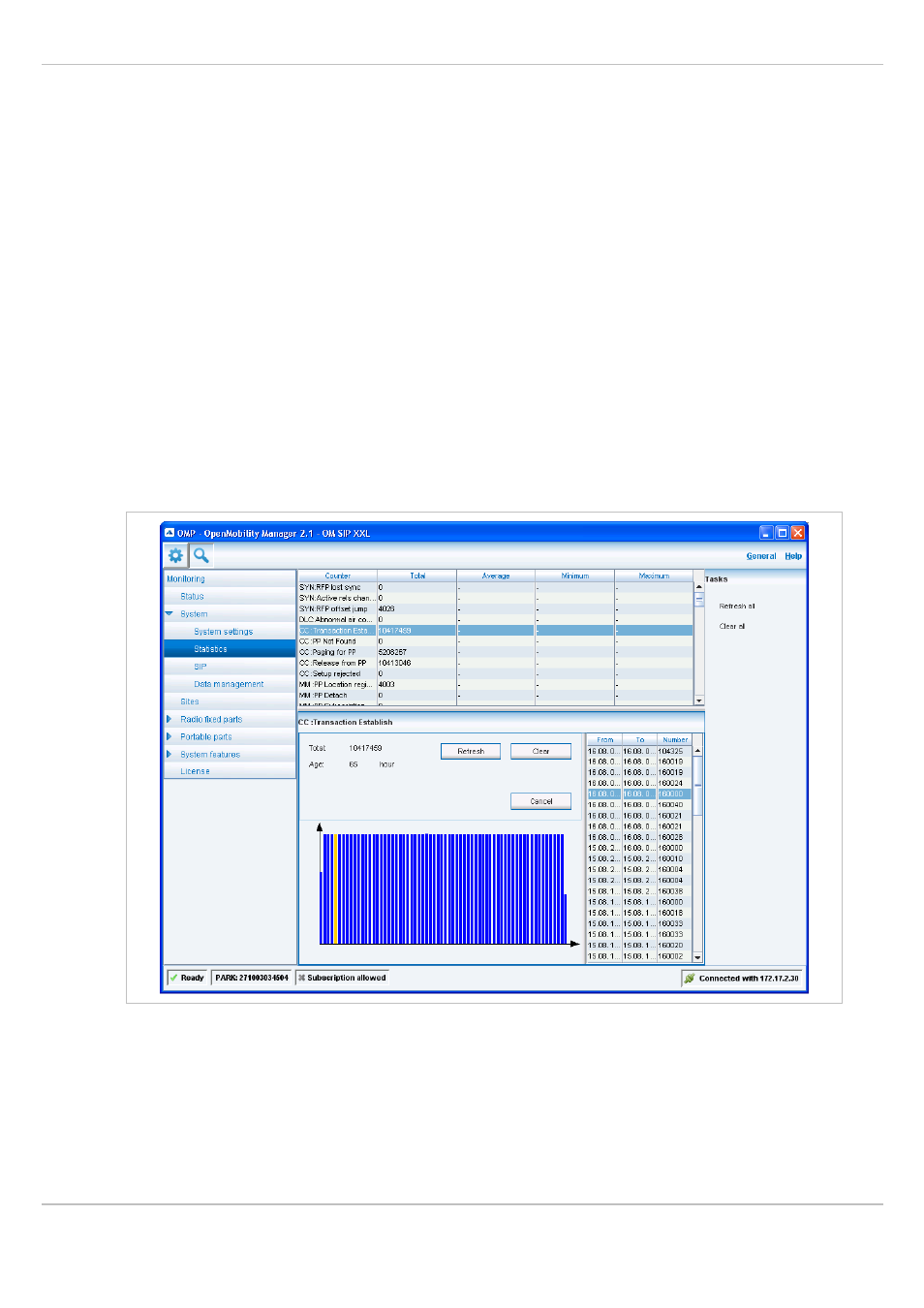Click the yellow highlighted bar in the chart
This screenshot has height=1308, width=924.
click(x=334, y=888)
